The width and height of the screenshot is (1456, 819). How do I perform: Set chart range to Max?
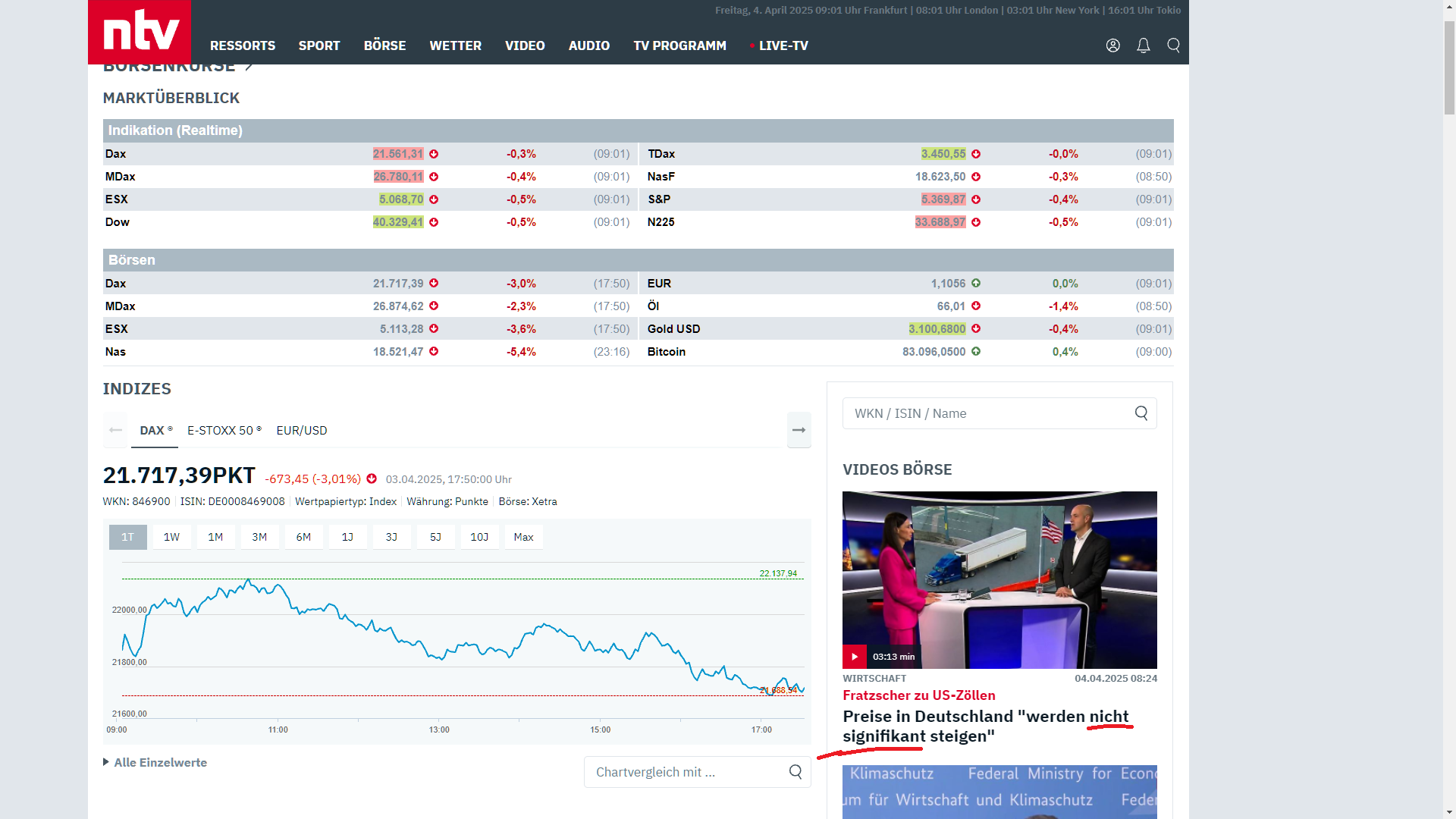coord(523,537)
